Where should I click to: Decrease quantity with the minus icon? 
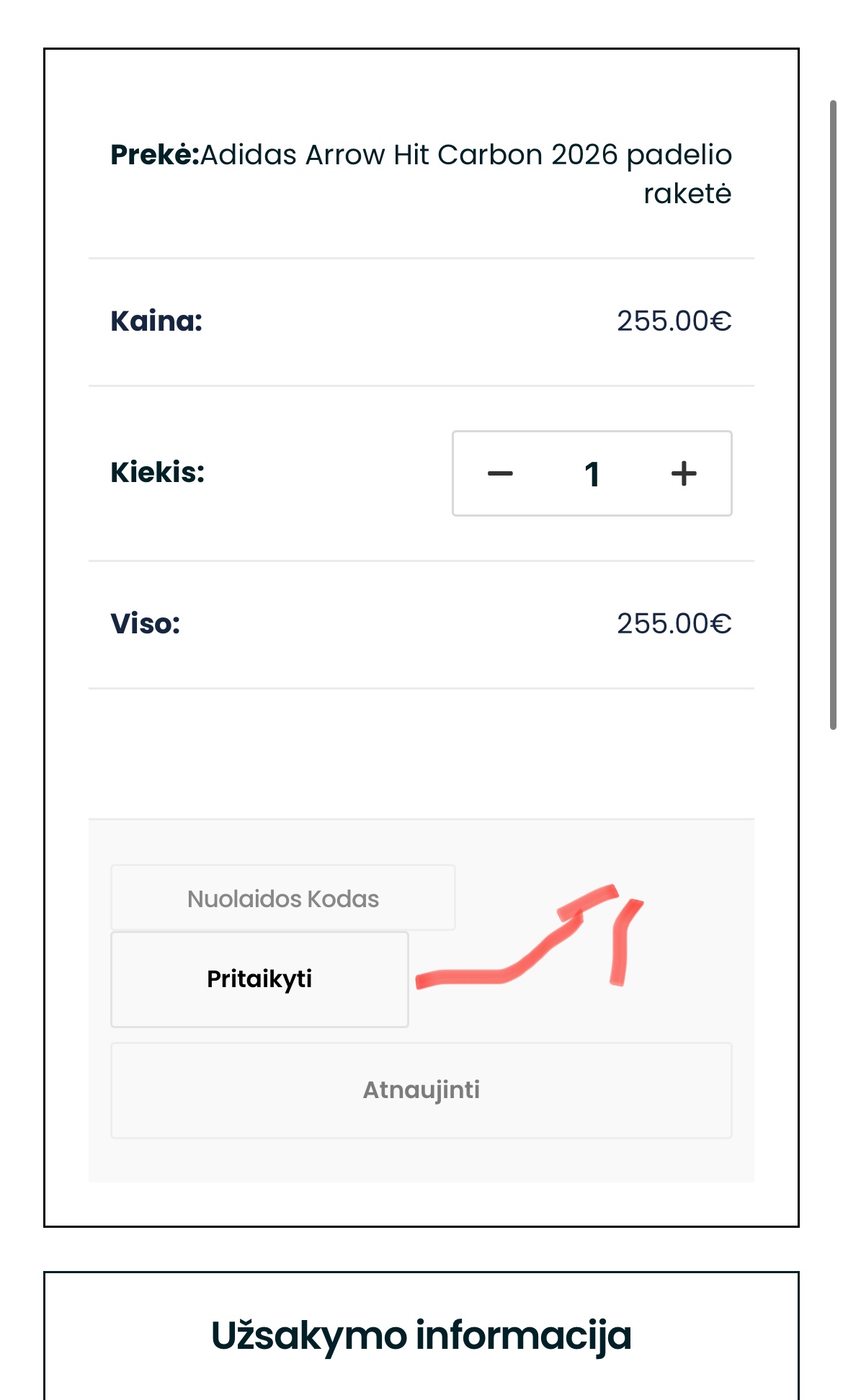[500, 474]
